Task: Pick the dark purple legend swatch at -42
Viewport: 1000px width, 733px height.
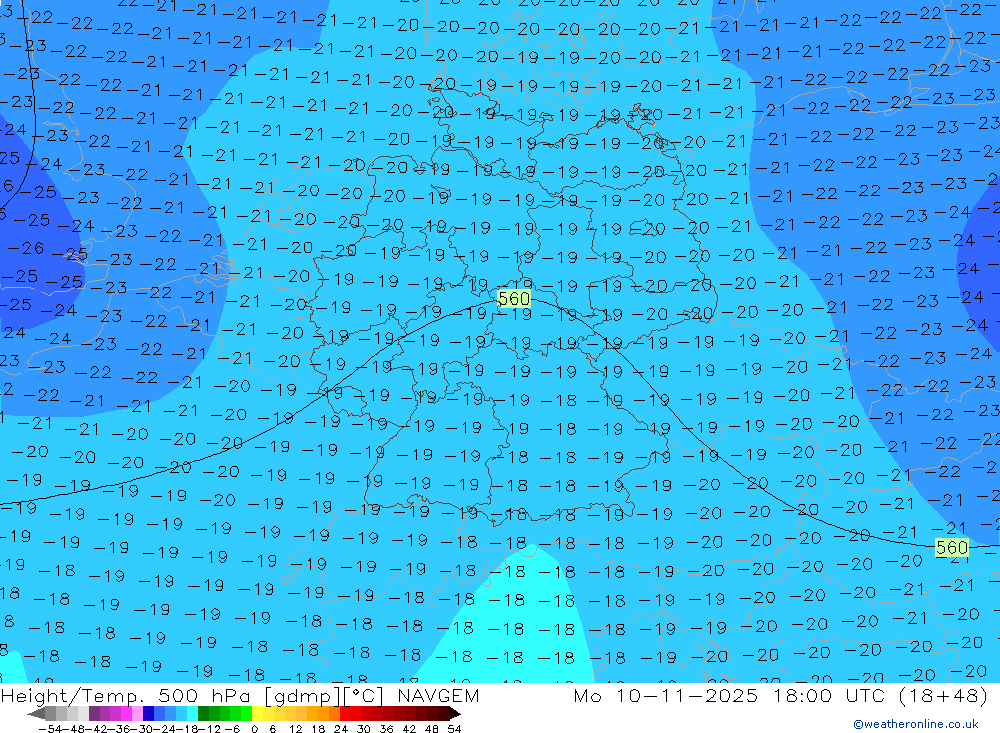Action: (x=94, y=714)
